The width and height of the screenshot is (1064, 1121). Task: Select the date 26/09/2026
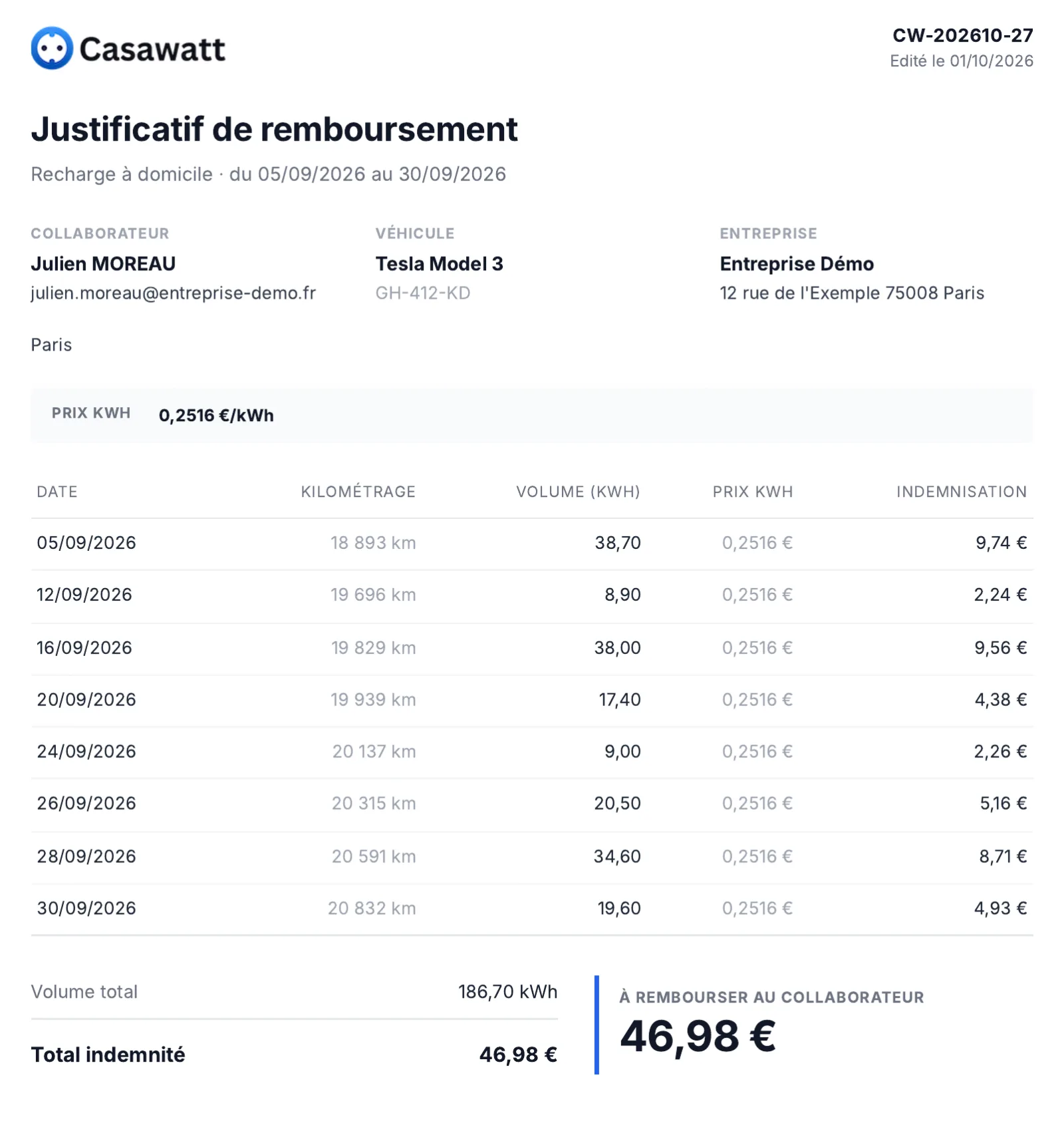[86, 804]
